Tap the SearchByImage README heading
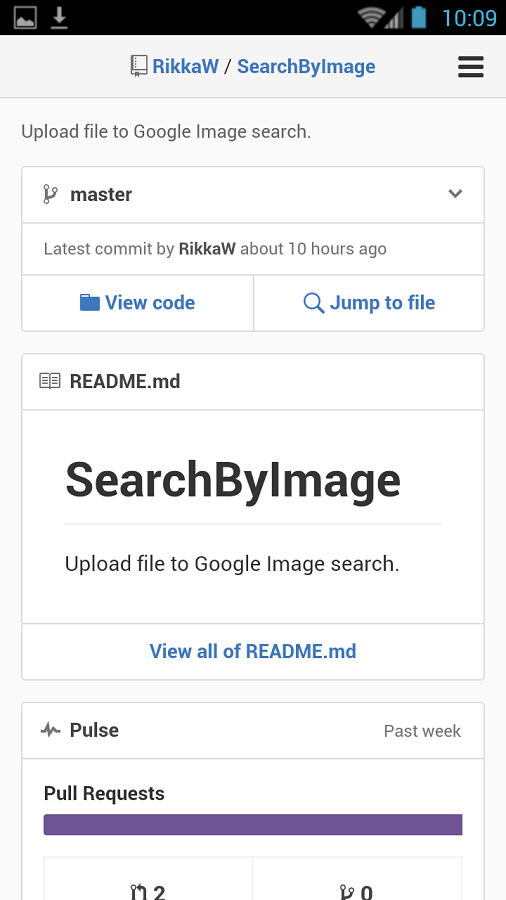This screenshot has height=900, width=506. click(233, 480)
